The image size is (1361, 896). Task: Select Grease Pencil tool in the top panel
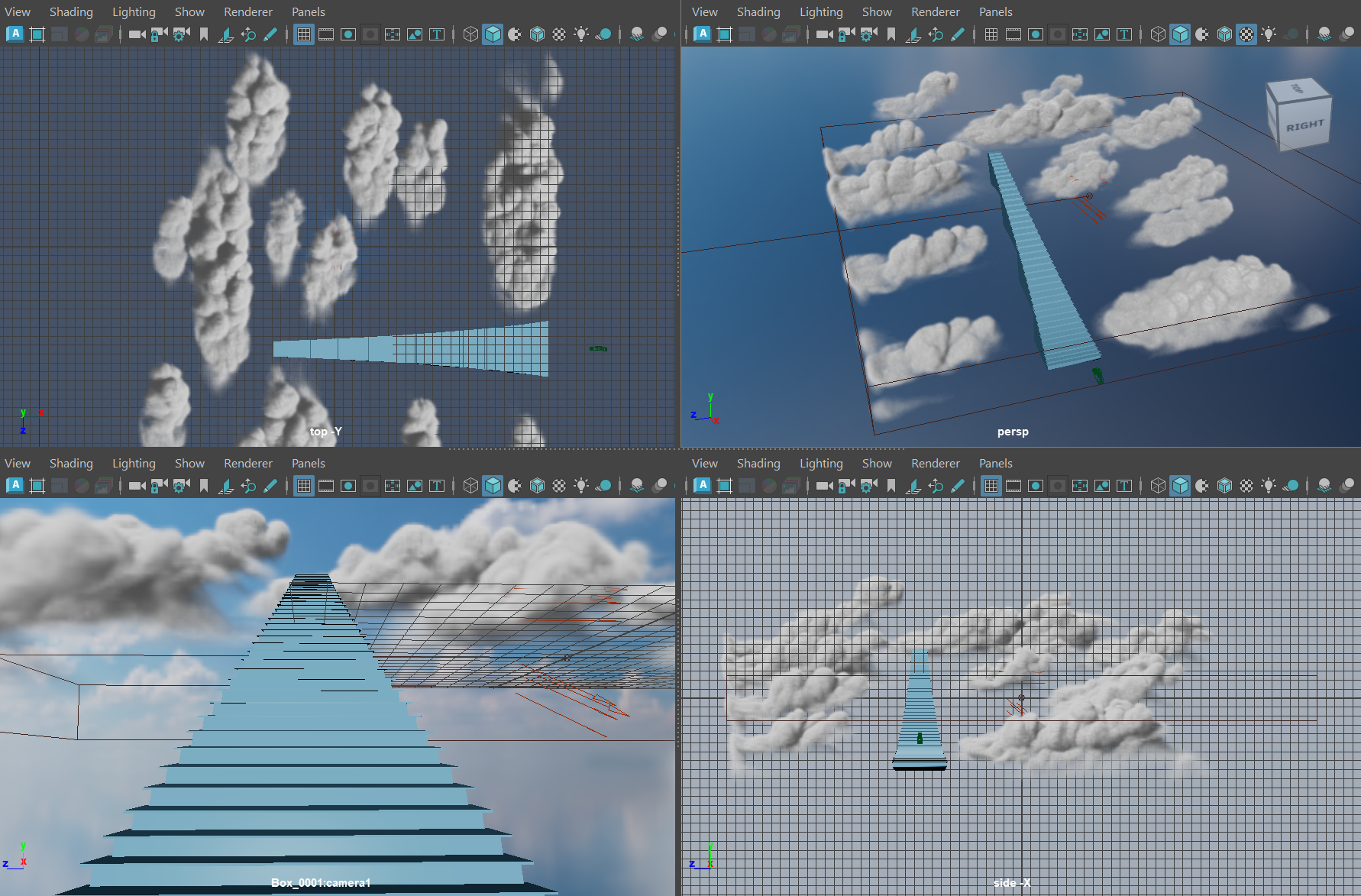(x=270, y=34)
